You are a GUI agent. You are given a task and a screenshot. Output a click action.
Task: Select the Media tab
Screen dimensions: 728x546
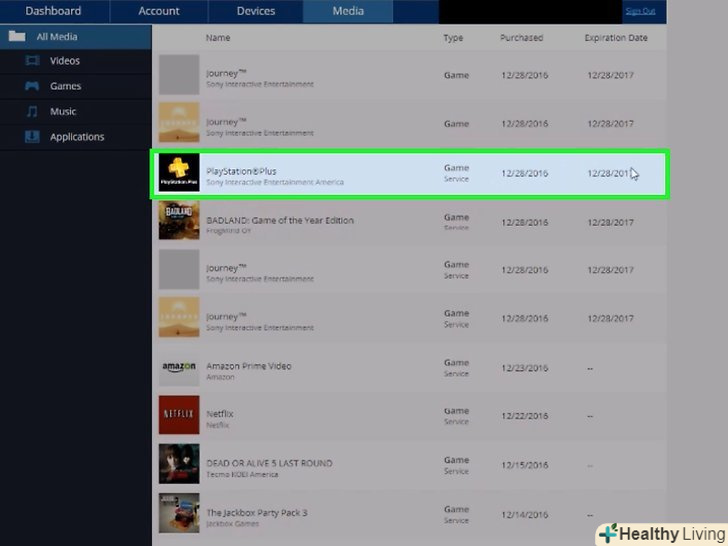coord(348,11)
